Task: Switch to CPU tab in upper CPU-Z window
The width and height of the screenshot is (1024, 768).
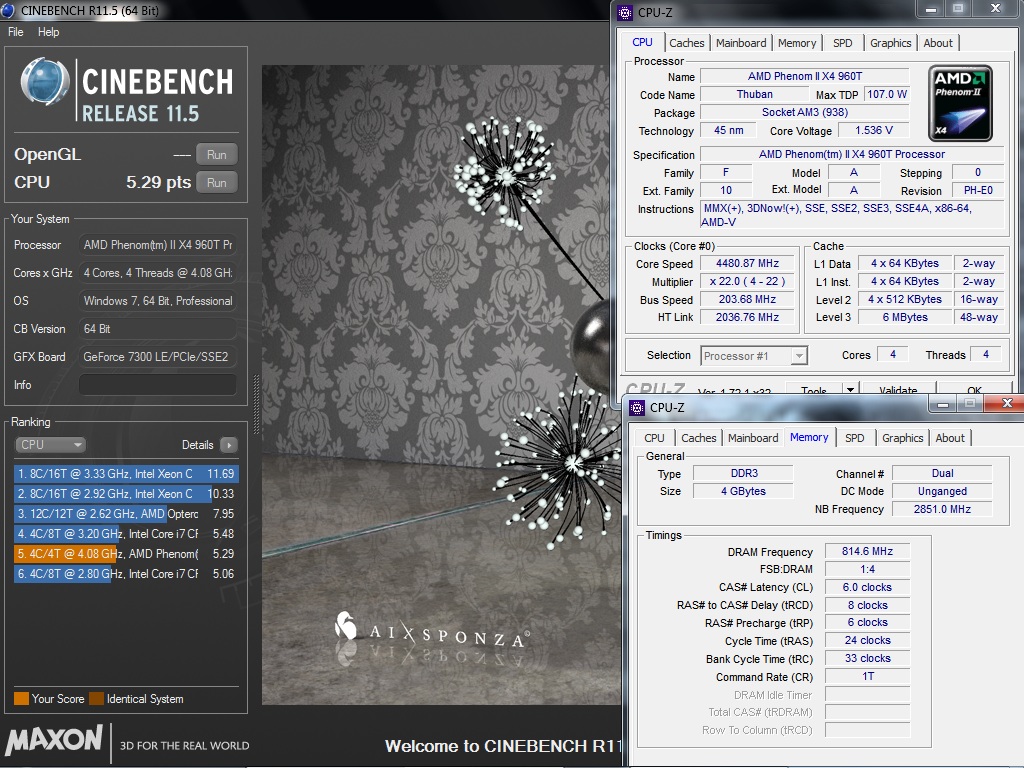Action: [643, 42]
